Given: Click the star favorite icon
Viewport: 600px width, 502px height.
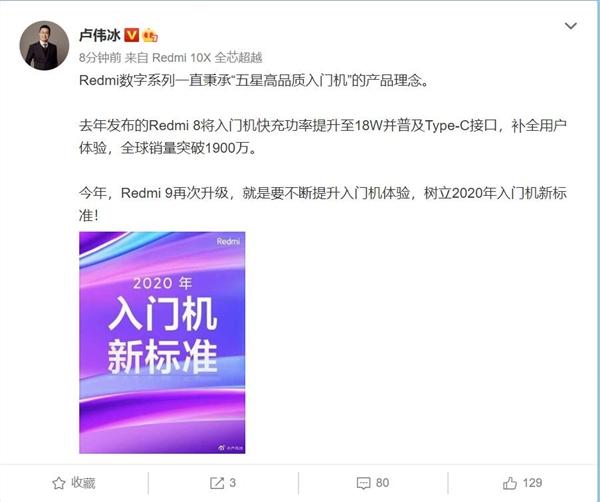Looking at the screenshot, I should point(59,483).
